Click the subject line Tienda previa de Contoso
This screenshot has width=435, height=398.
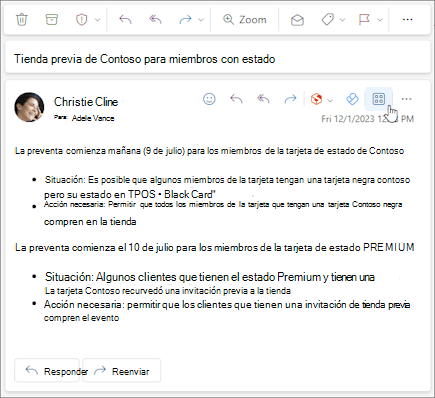[x=145, y=59]
